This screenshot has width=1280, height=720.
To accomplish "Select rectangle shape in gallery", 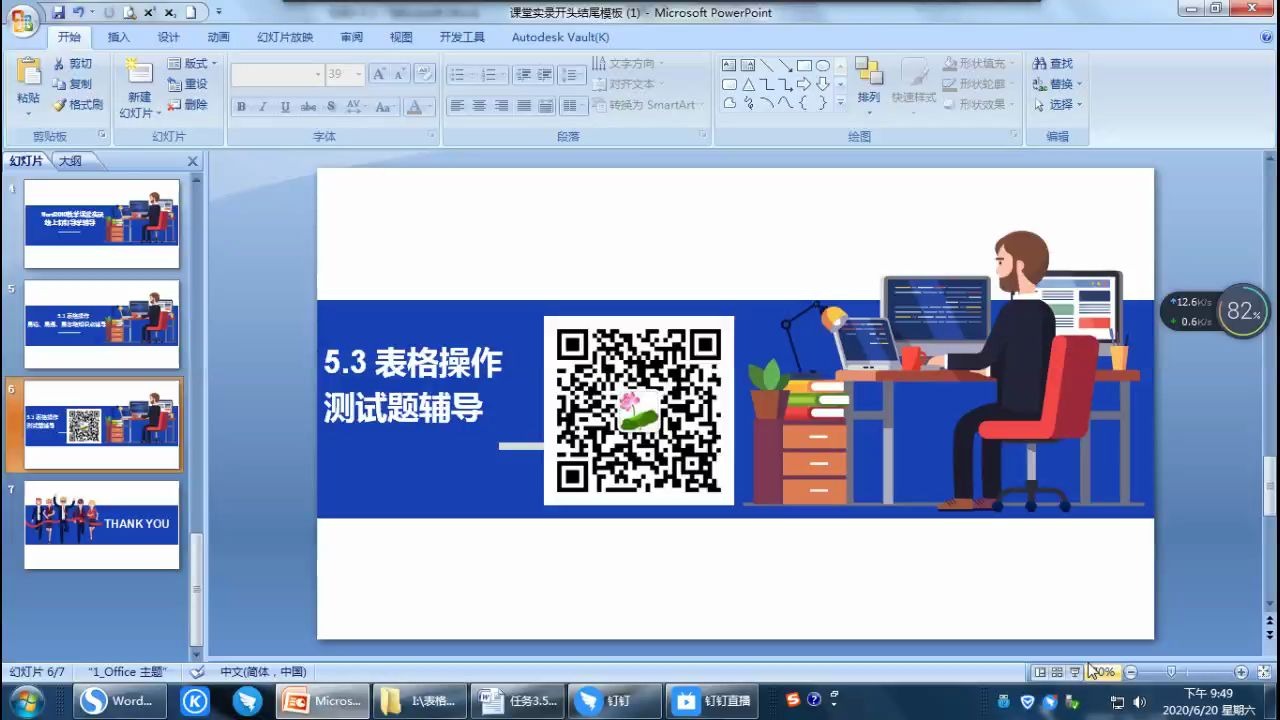I will coord(804,66).
